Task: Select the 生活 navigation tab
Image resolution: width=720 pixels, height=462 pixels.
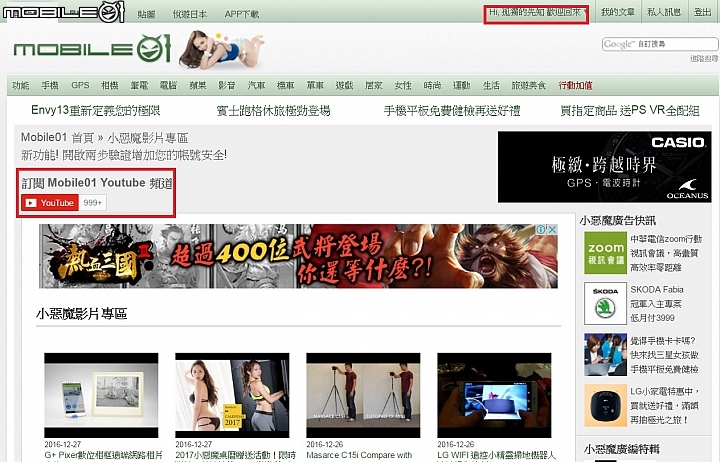Action: click(491, 85)
